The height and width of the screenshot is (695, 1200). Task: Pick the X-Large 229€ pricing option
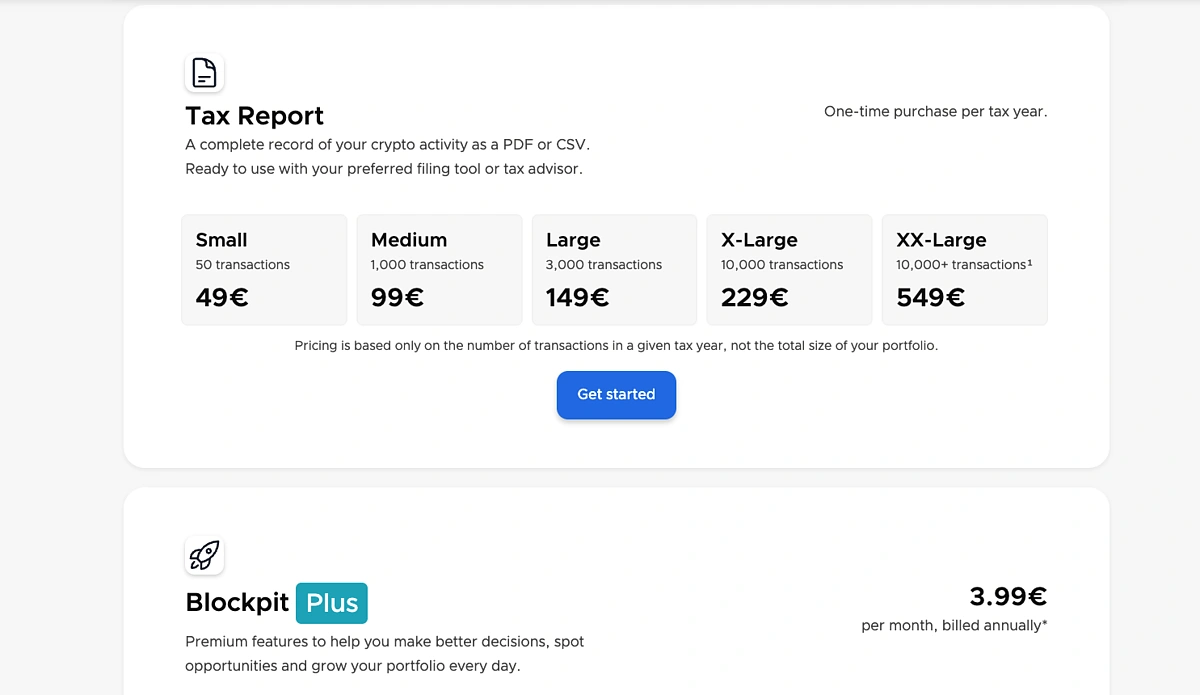(789, 269)
